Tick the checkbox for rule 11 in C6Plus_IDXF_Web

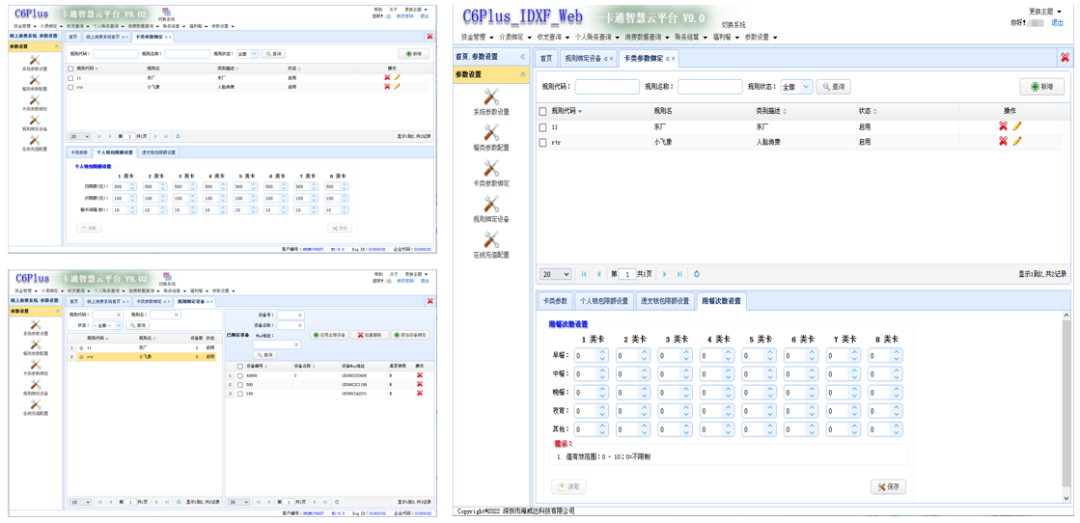click(543, 127)
